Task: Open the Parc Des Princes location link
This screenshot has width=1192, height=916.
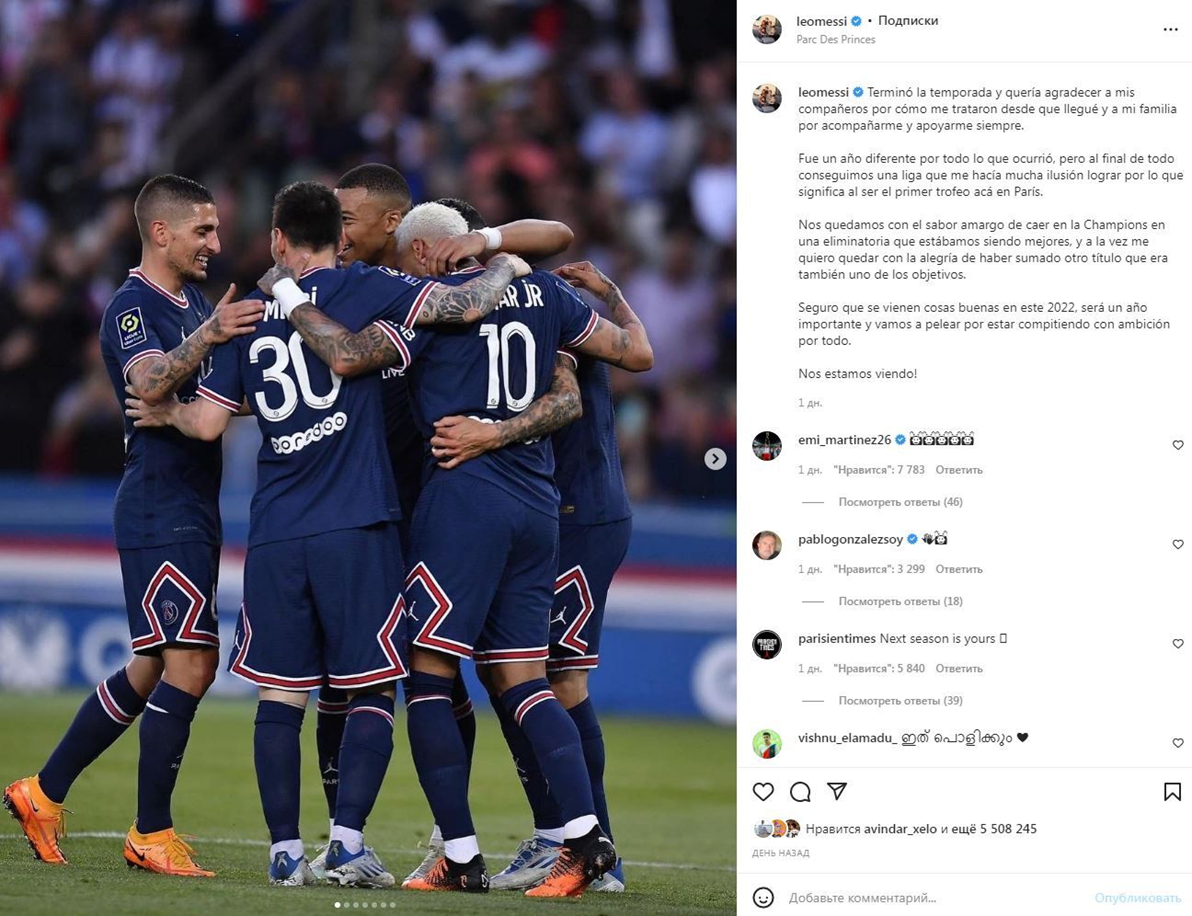Action: tap(835, 40)
